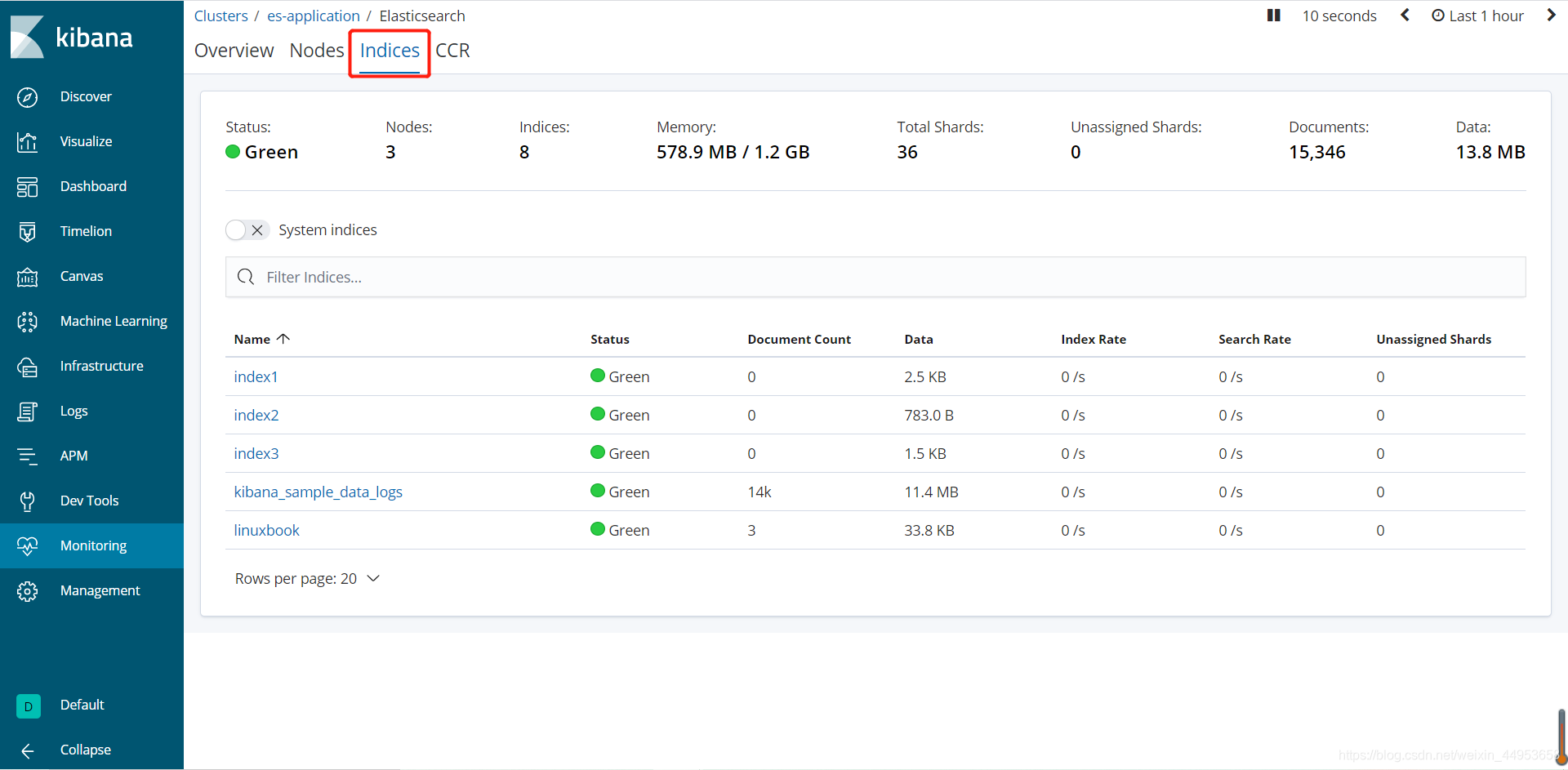Click the search magnifier icon
The height and width of the screenshot is (770, 1568).
[x=246, y=277]
